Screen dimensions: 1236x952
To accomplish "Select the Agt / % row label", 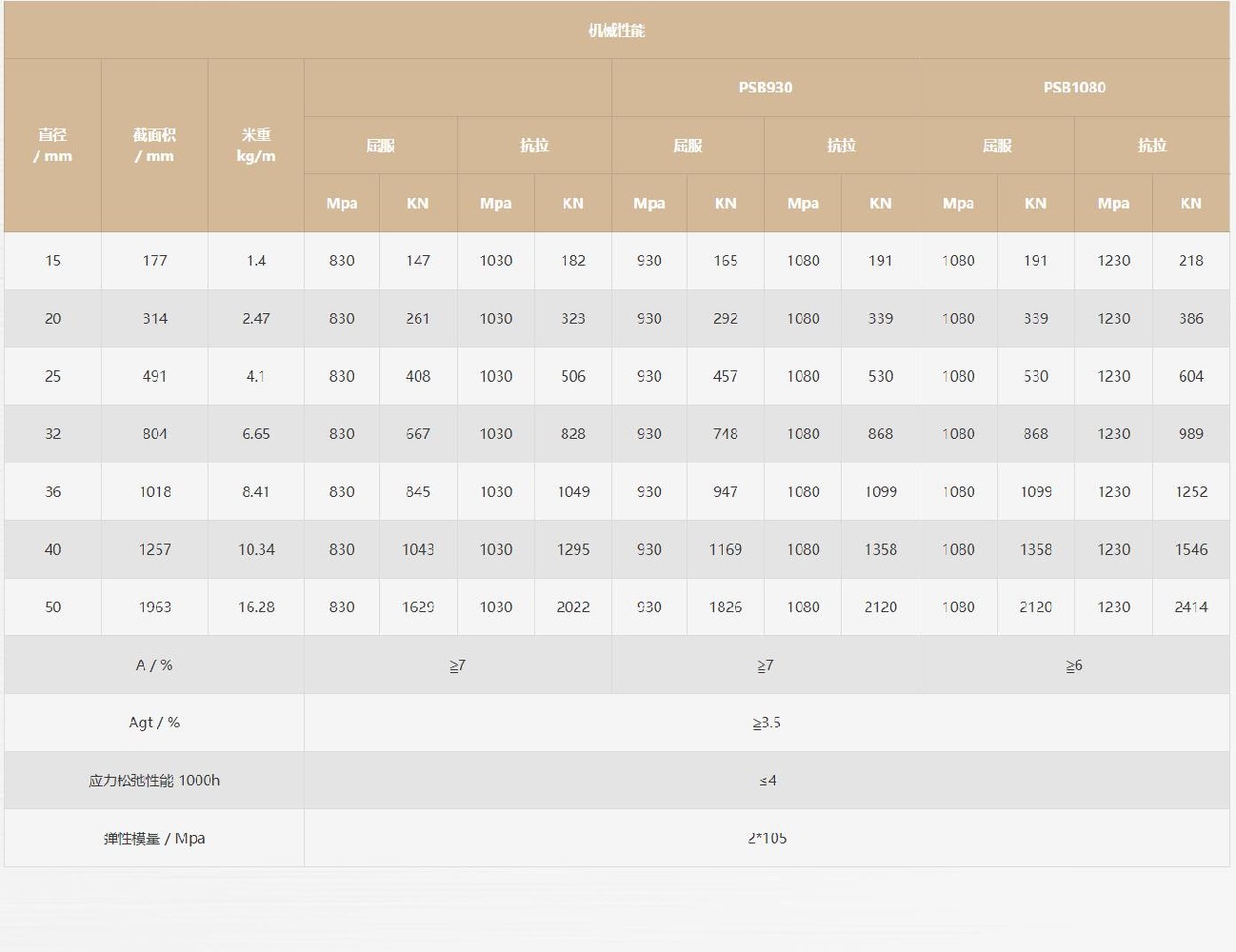I will coord(154,723).
